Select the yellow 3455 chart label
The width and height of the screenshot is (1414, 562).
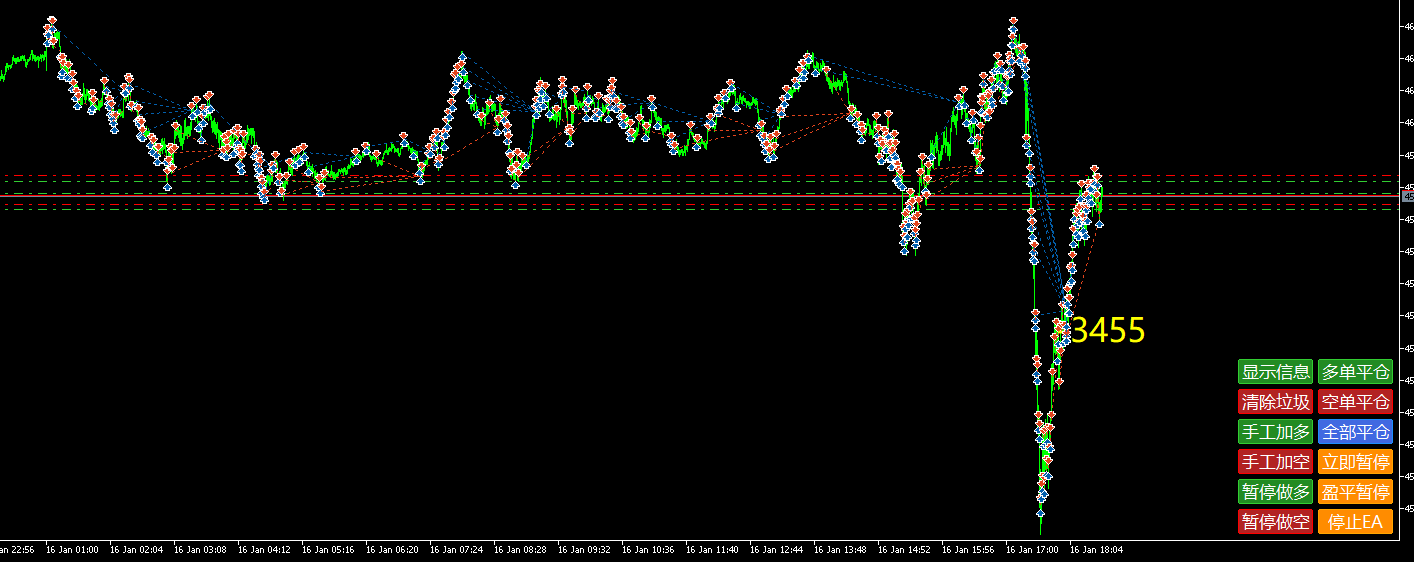[x=1108, y=330]
